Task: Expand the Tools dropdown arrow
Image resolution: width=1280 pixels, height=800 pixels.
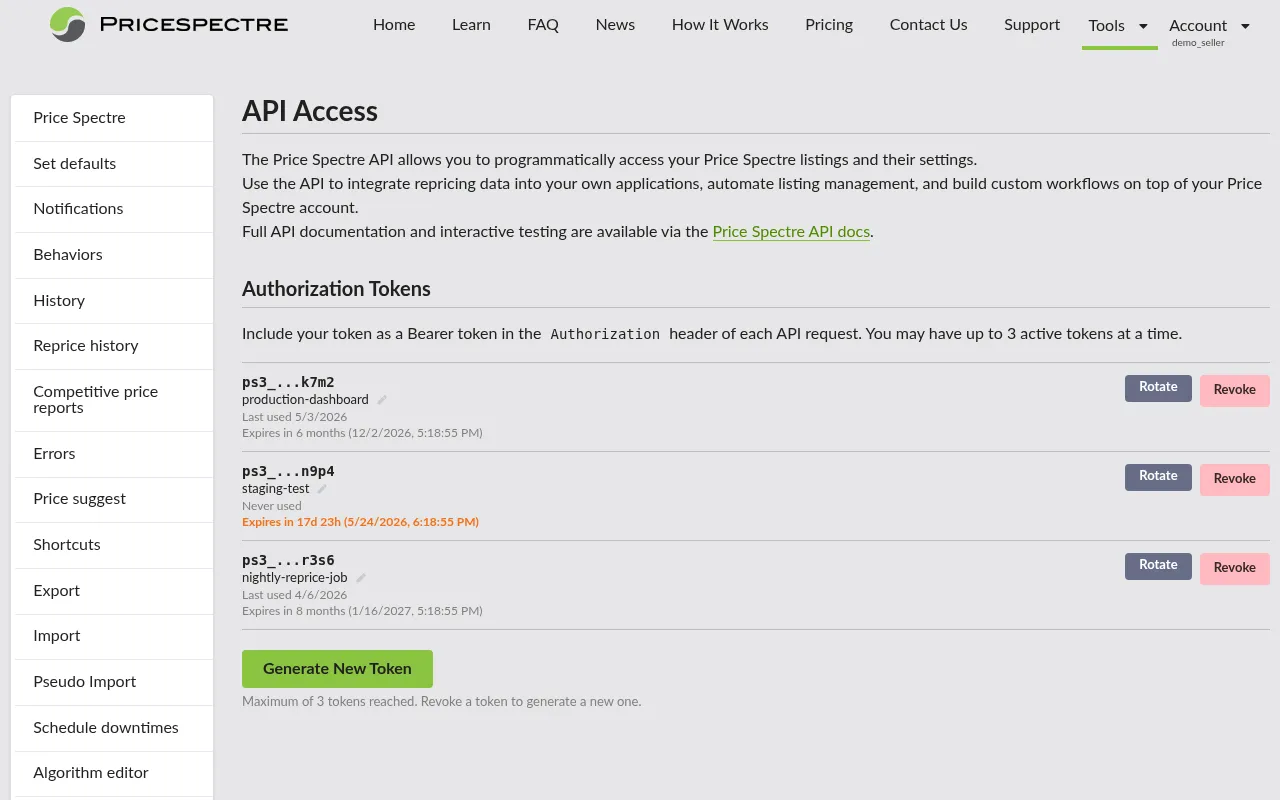Action: (x=1143, y=26)
